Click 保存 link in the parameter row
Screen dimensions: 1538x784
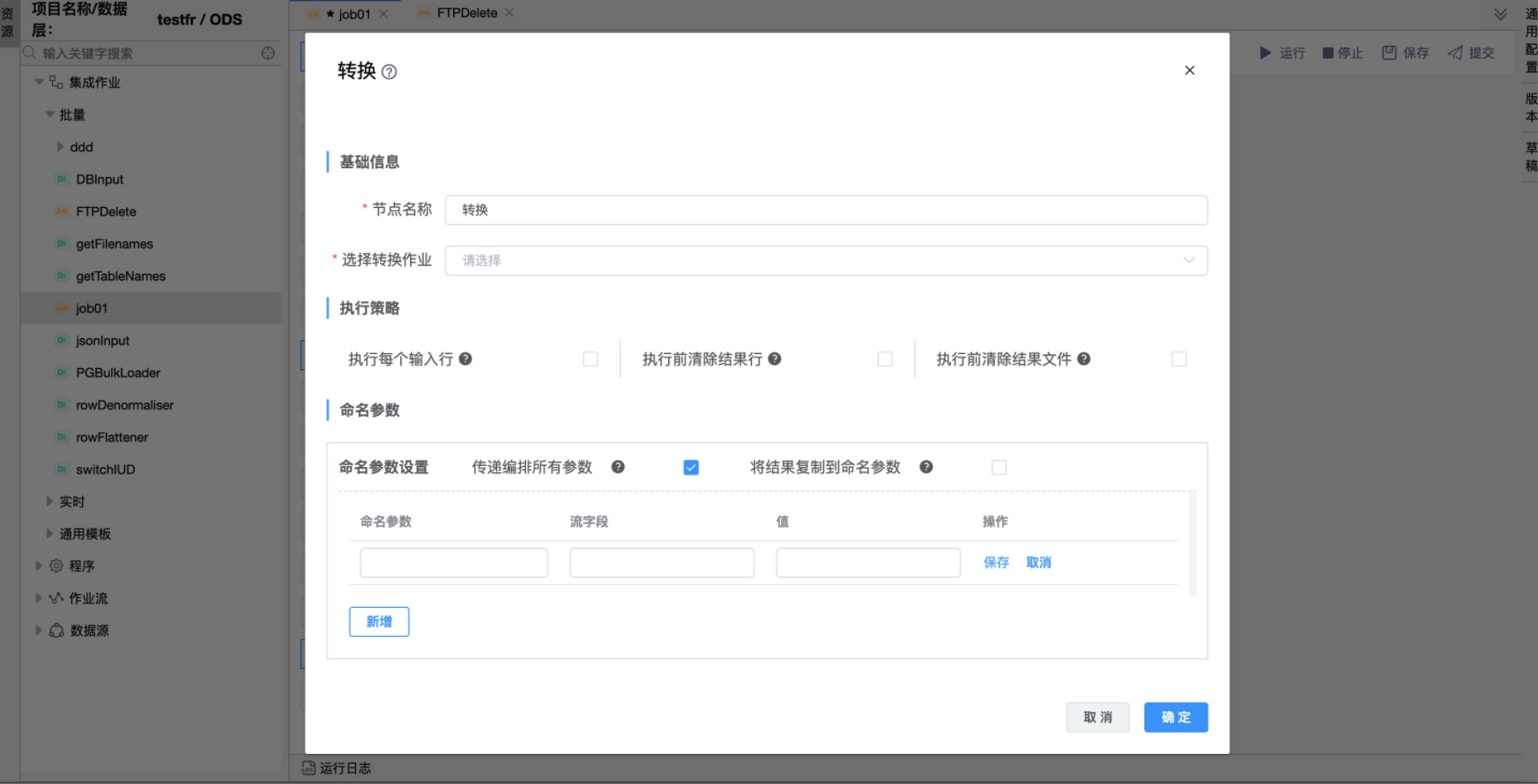pyautogui.click(x=996, y=563)
